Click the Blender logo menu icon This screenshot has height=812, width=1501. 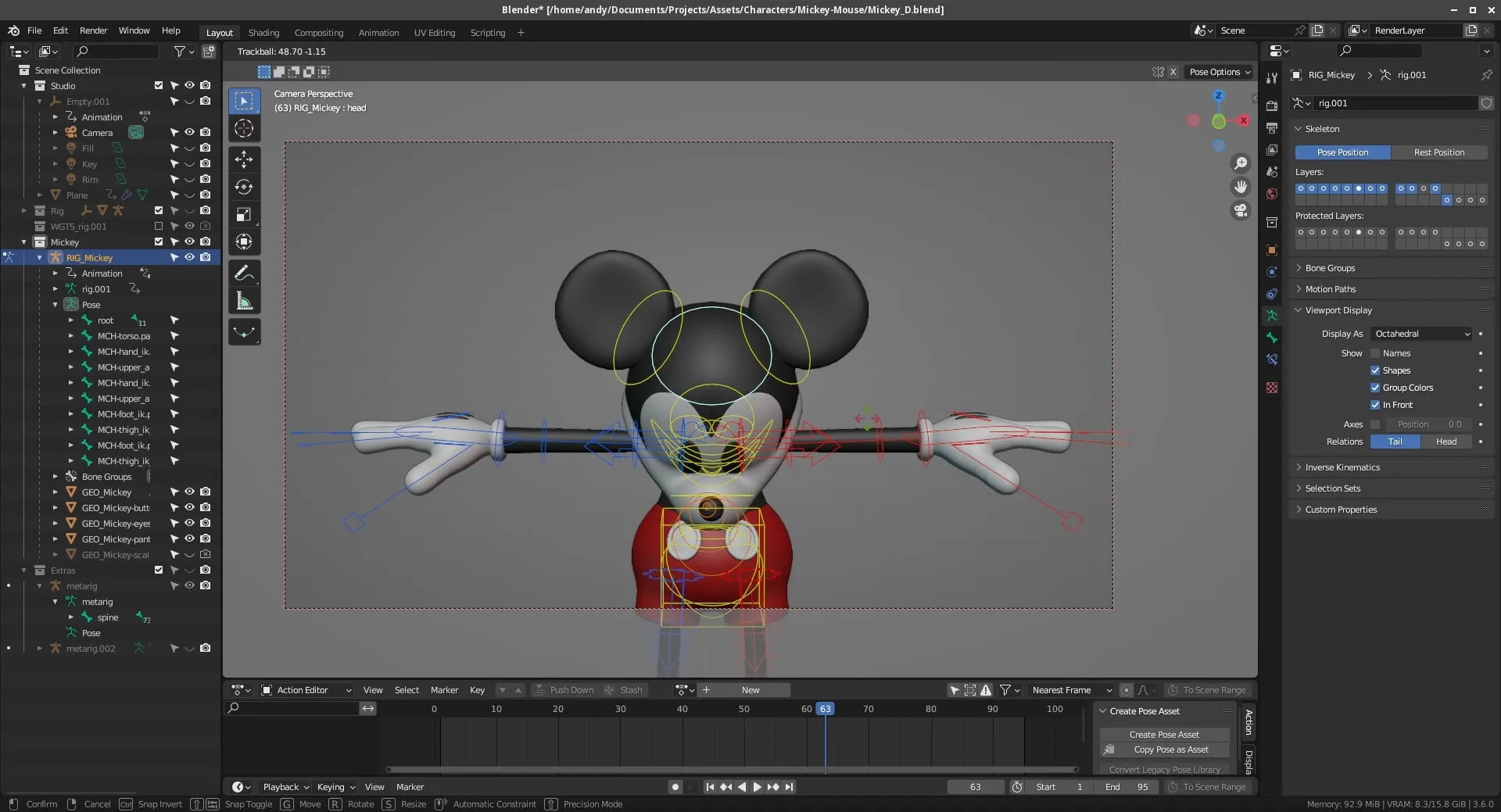13,30
